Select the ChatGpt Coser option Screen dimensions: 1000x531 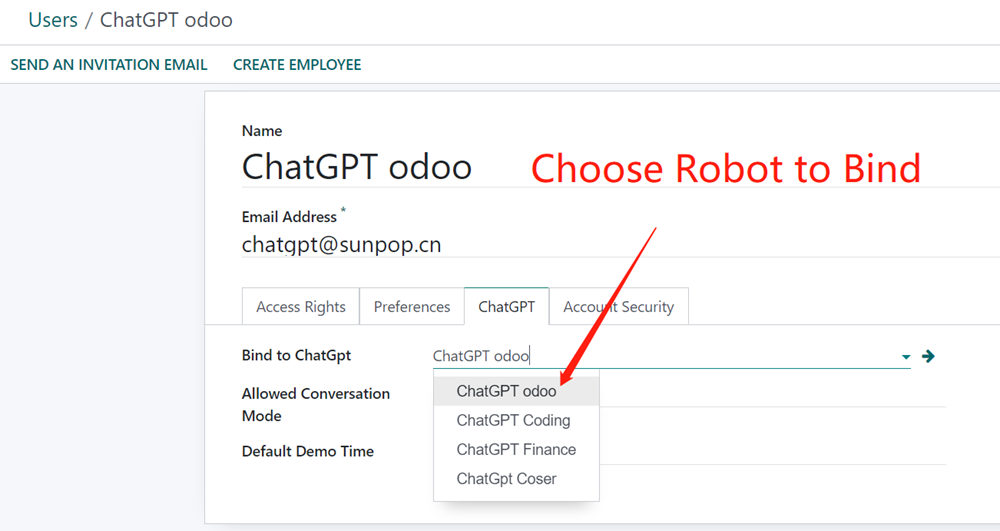[x=506, y=478]
